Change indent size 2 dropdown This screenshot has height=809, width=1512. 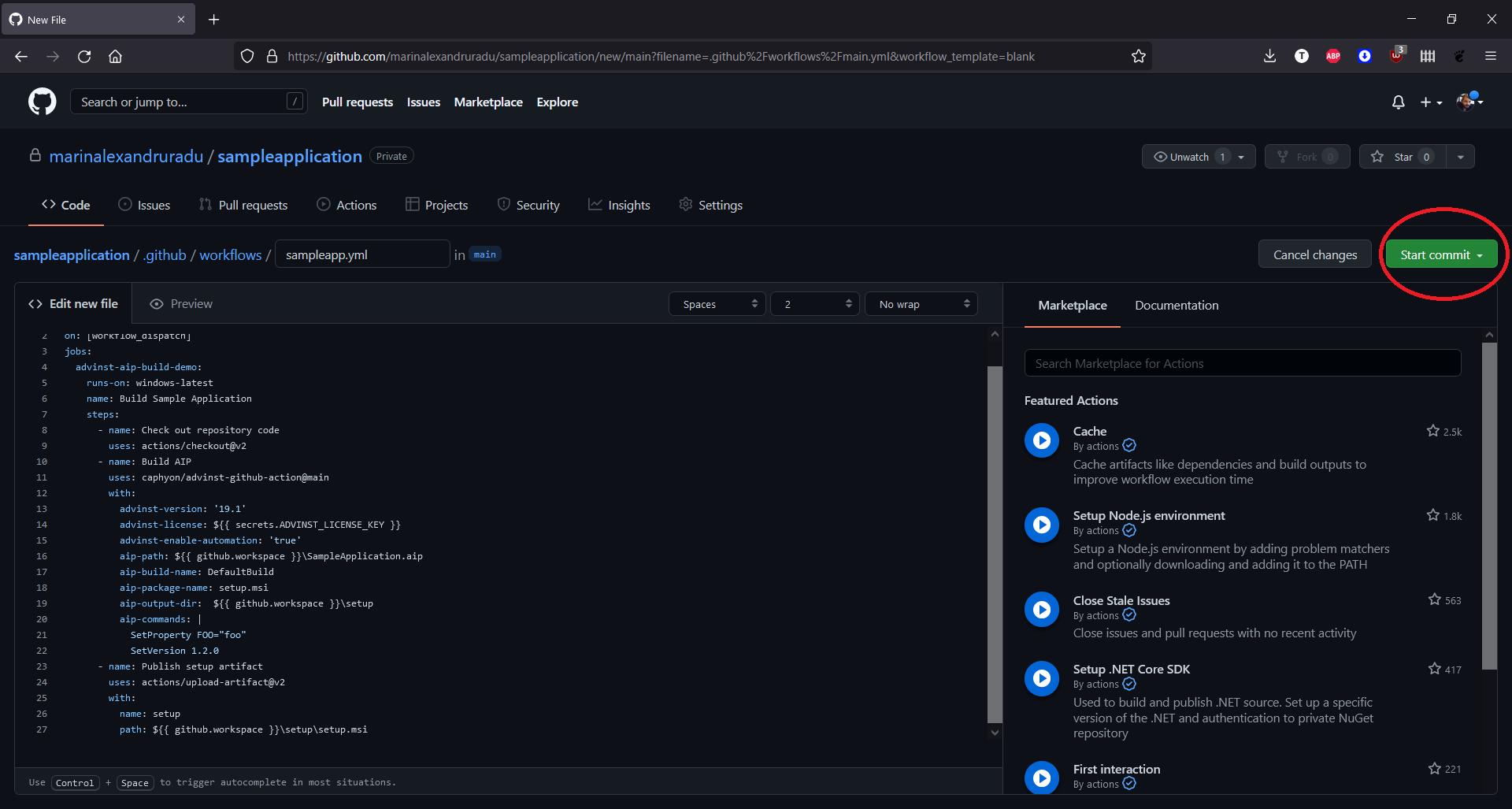[x=815, y=304]
